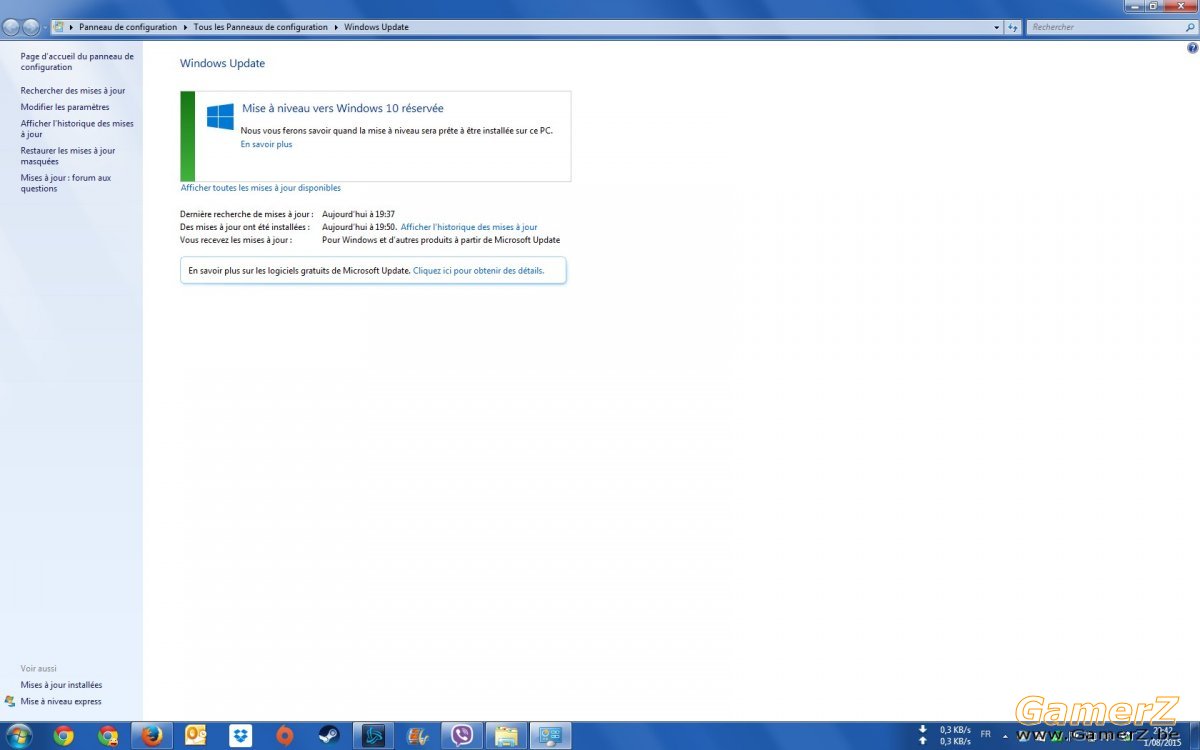The image size is (1200, 750).
Task: Open File Explorer from the taskbar
Action: pos(507,736)
